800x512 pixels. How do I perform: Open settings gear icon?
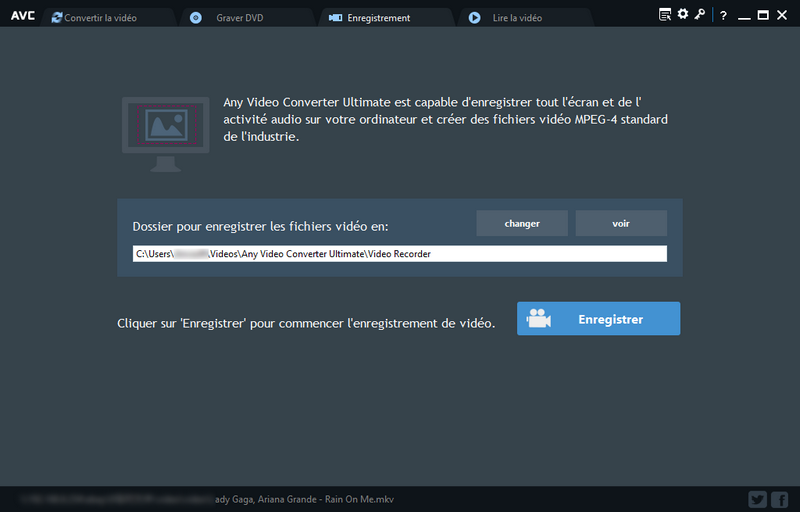tap(683, 14)
